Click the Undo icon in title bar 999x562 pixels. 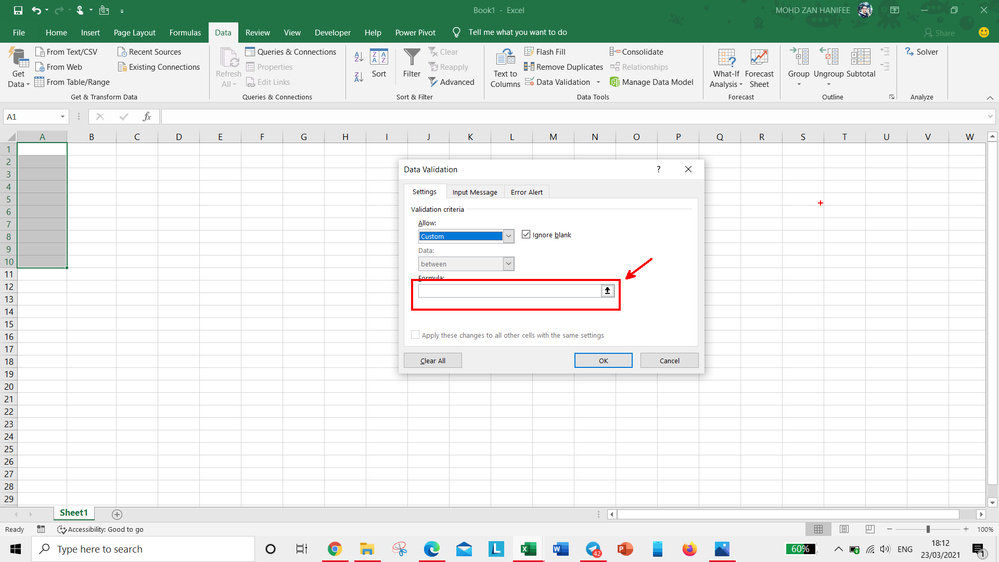[36, 10]
